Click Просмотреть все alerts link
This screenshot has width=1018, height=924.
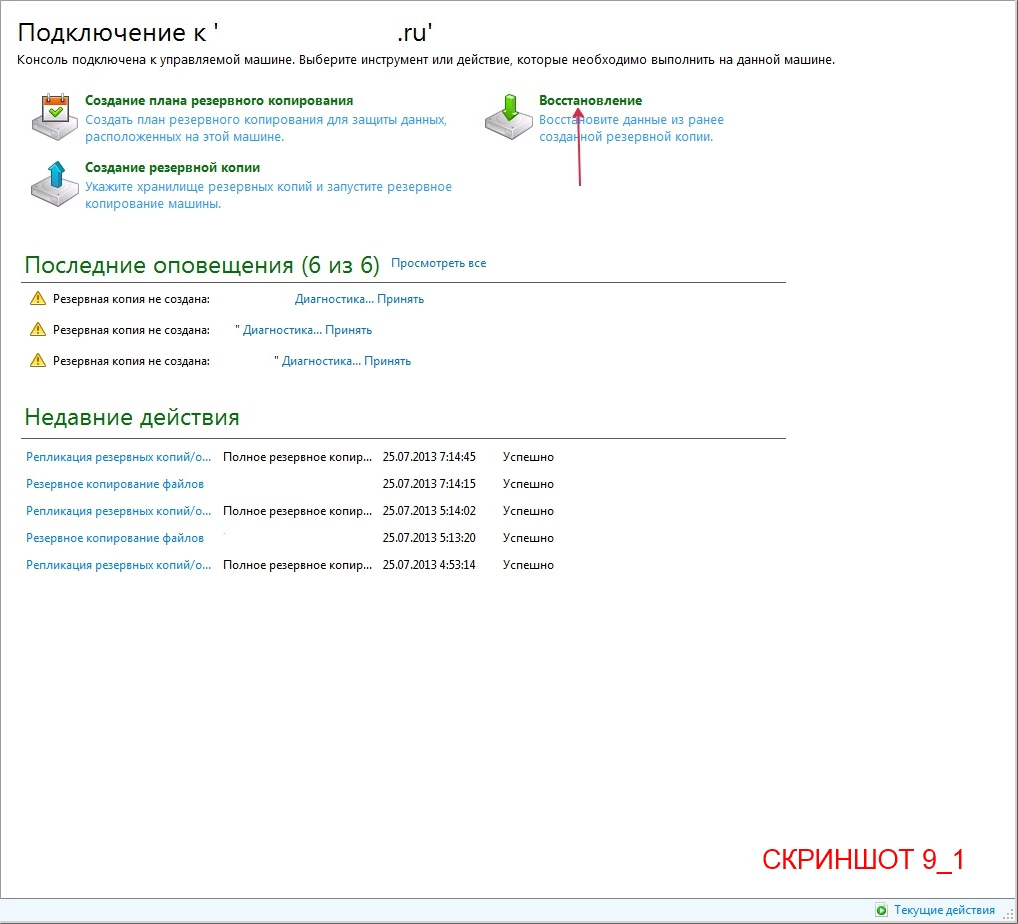pyautogui.click(x=438, y=263)
